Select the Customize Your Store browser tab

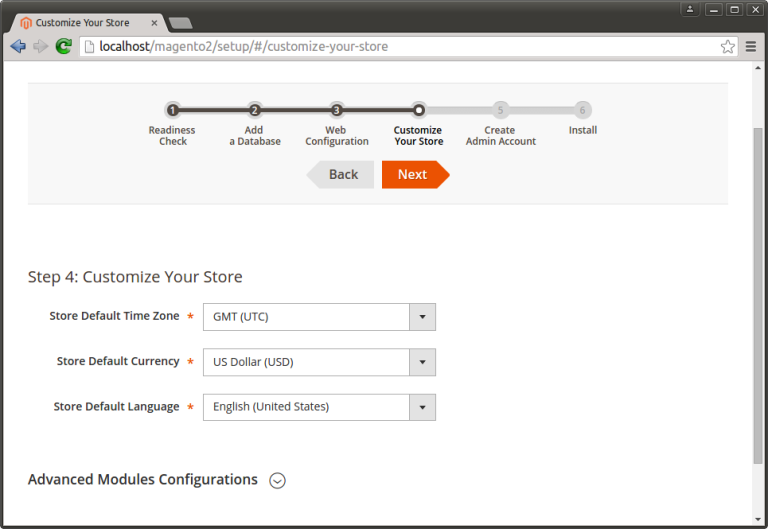point(85,22)
